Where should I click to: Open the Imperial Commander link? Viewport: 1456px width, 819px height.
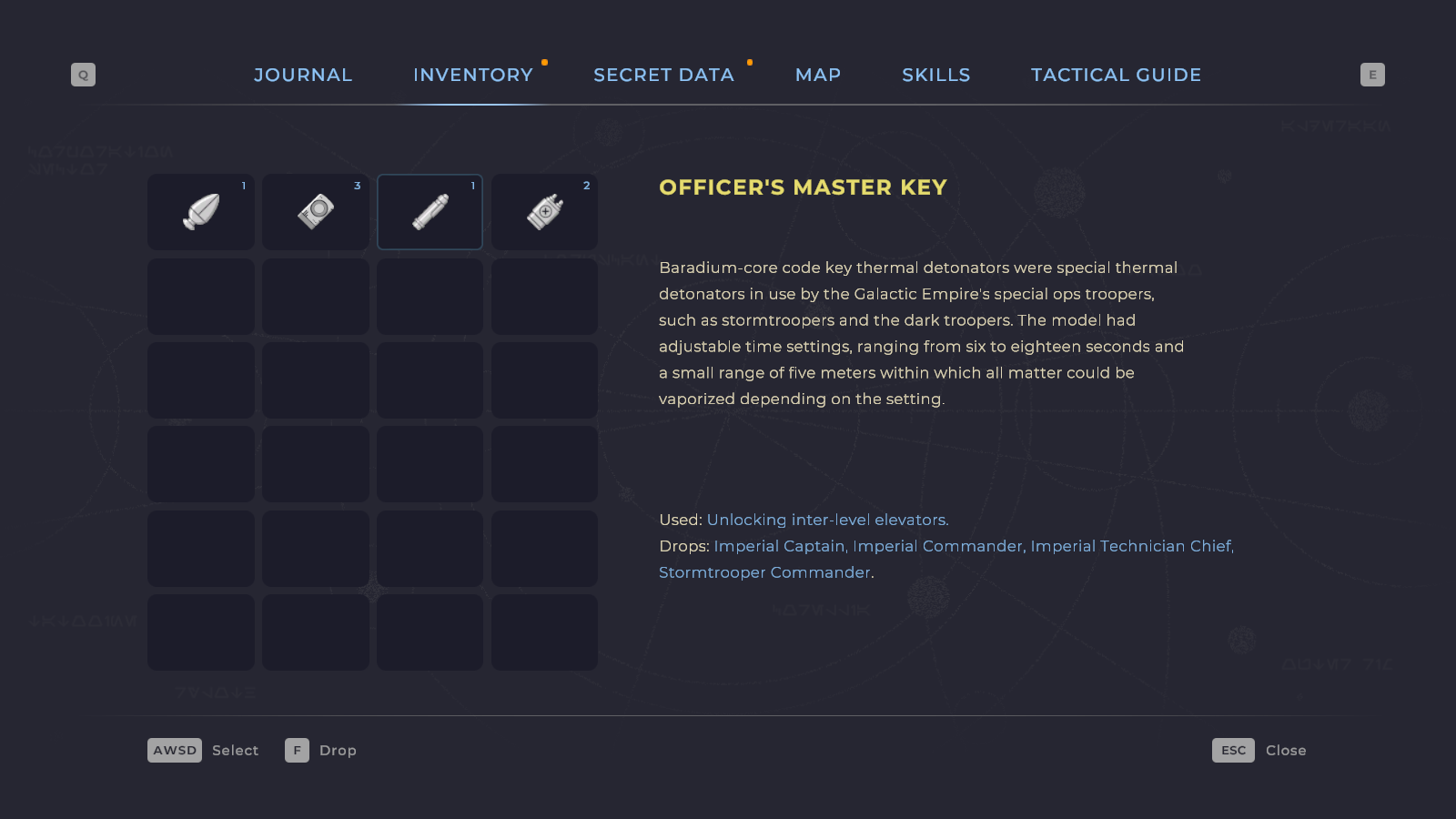pyautogui.click(x=937, y=546)
